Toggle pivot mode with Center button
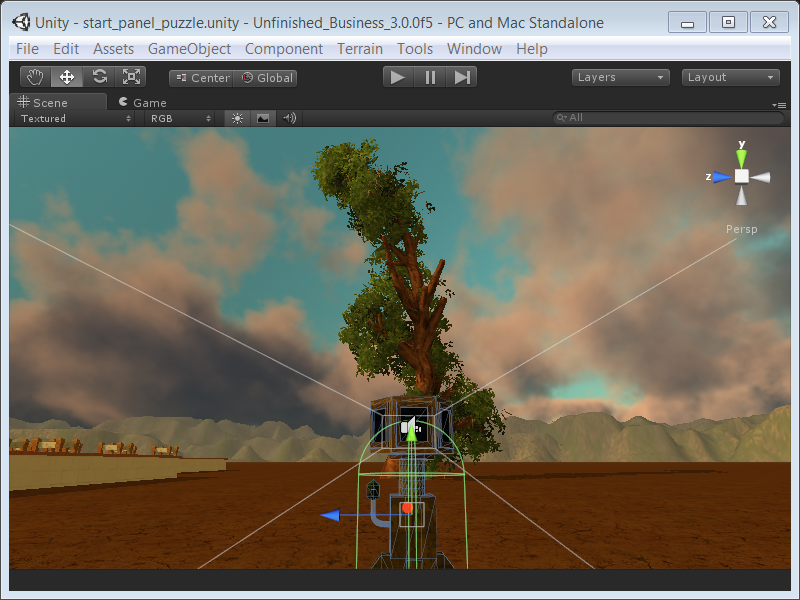Viewport: 800px width, 600px height. coord(201,78)
